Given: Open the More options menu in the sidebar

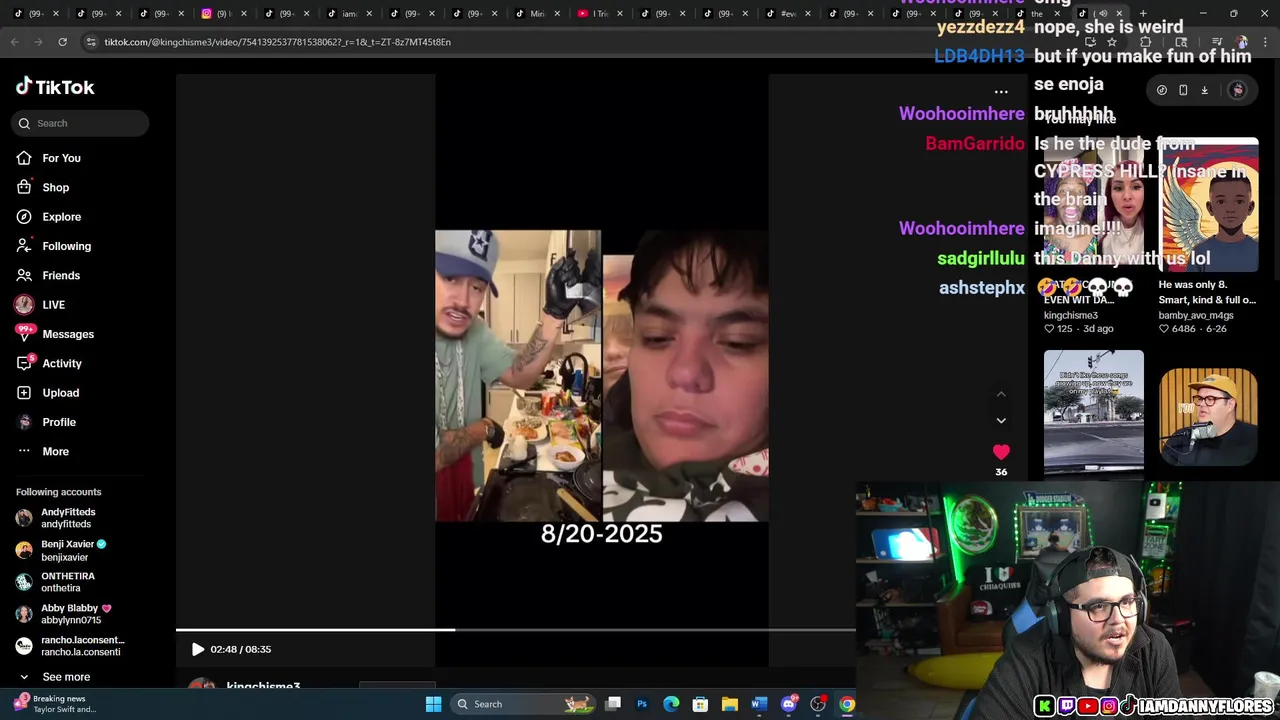Looking at the screenshot, I should 42,451.
